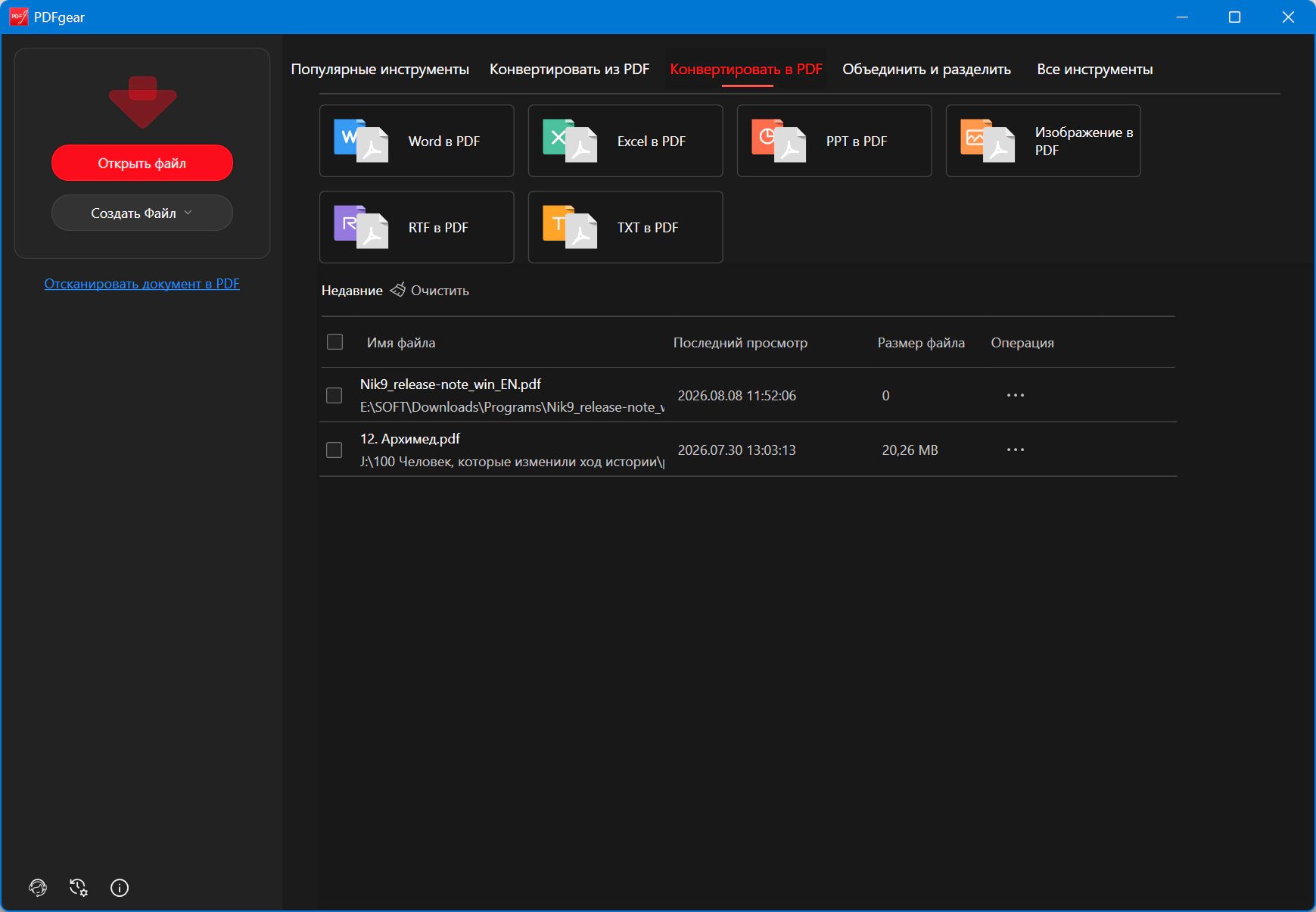
Task: Close the PDFgear window
Action: [1288, 17]
